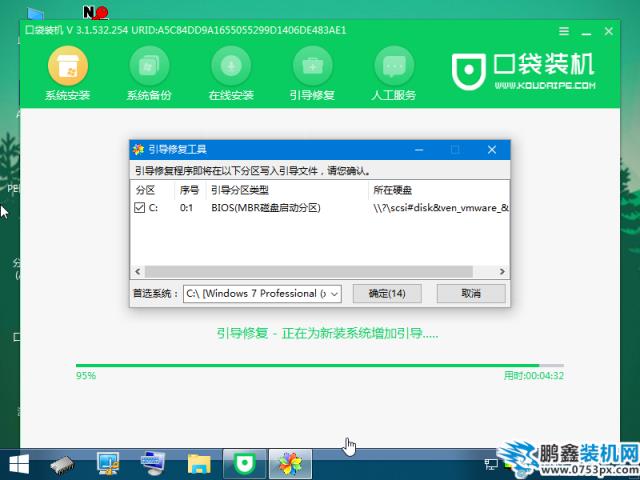The width and height of the screenshot is (640, 480).
Task: Open the keyboard and monitor taskbar icon
Action: [x=153, y=464]
